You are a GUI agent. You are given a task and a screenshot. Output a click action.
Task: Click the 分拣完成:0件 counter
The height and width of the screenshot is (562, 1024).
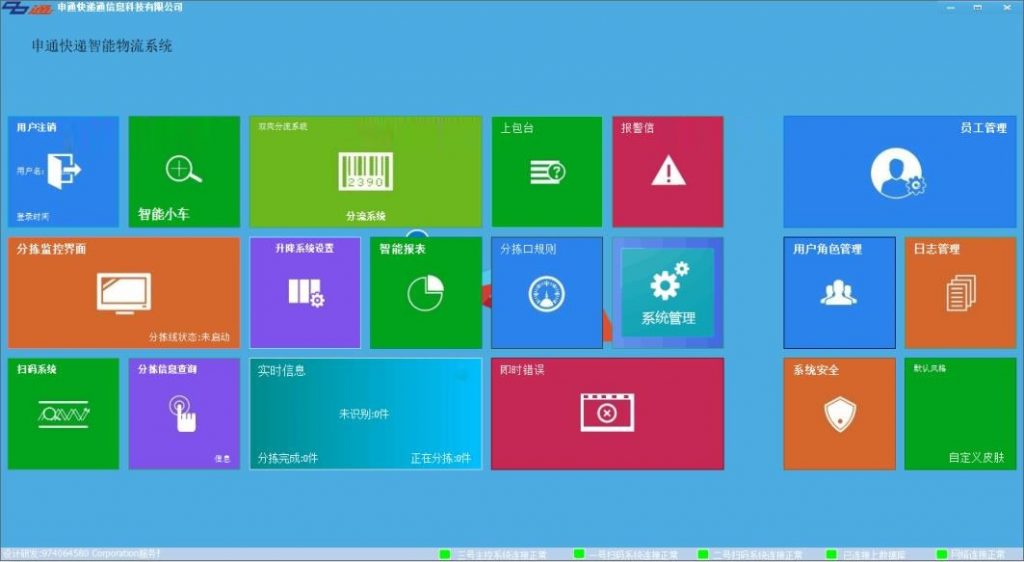(287, 458)
